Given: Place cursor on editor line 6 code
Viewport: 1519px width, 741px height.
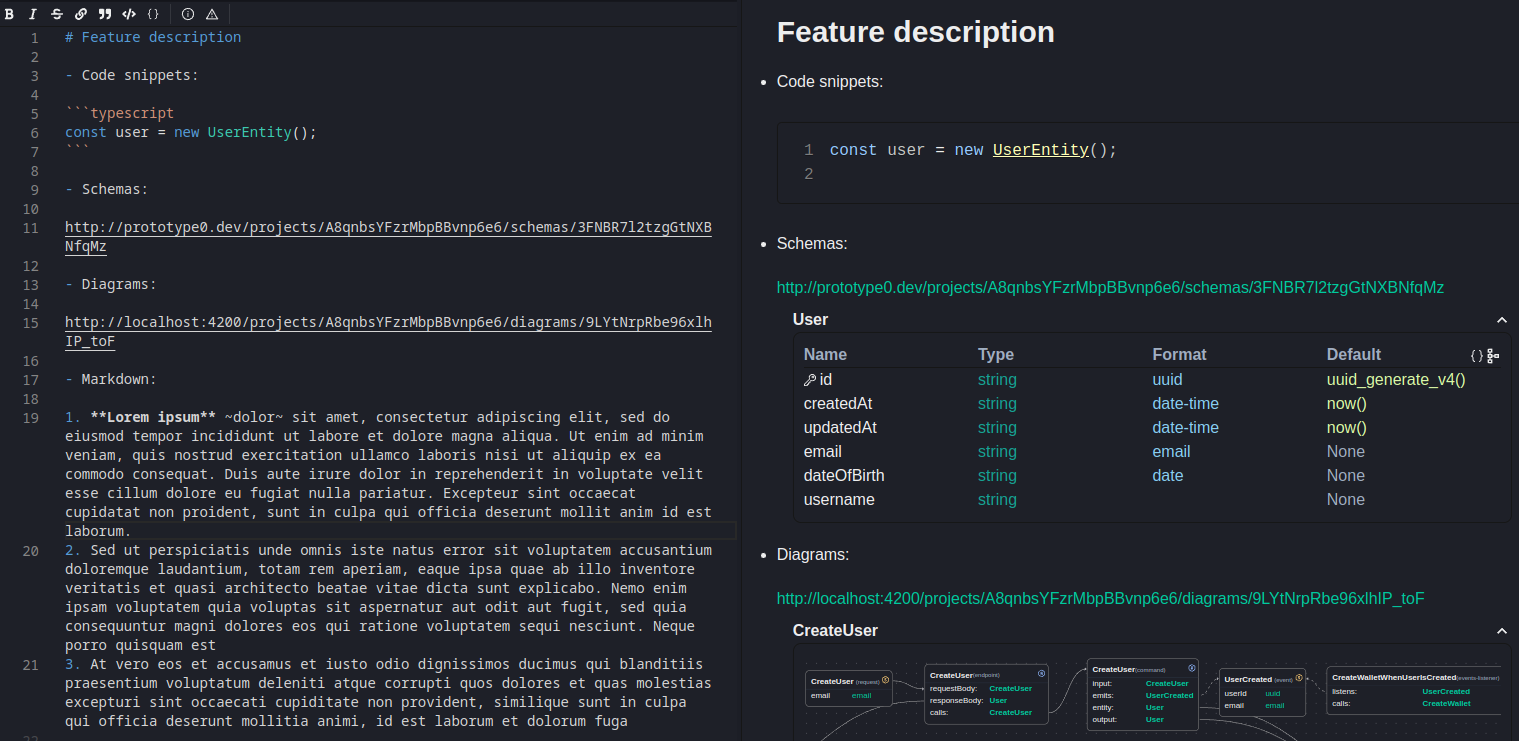Looking at the screenshot, I should click(190, 132).
